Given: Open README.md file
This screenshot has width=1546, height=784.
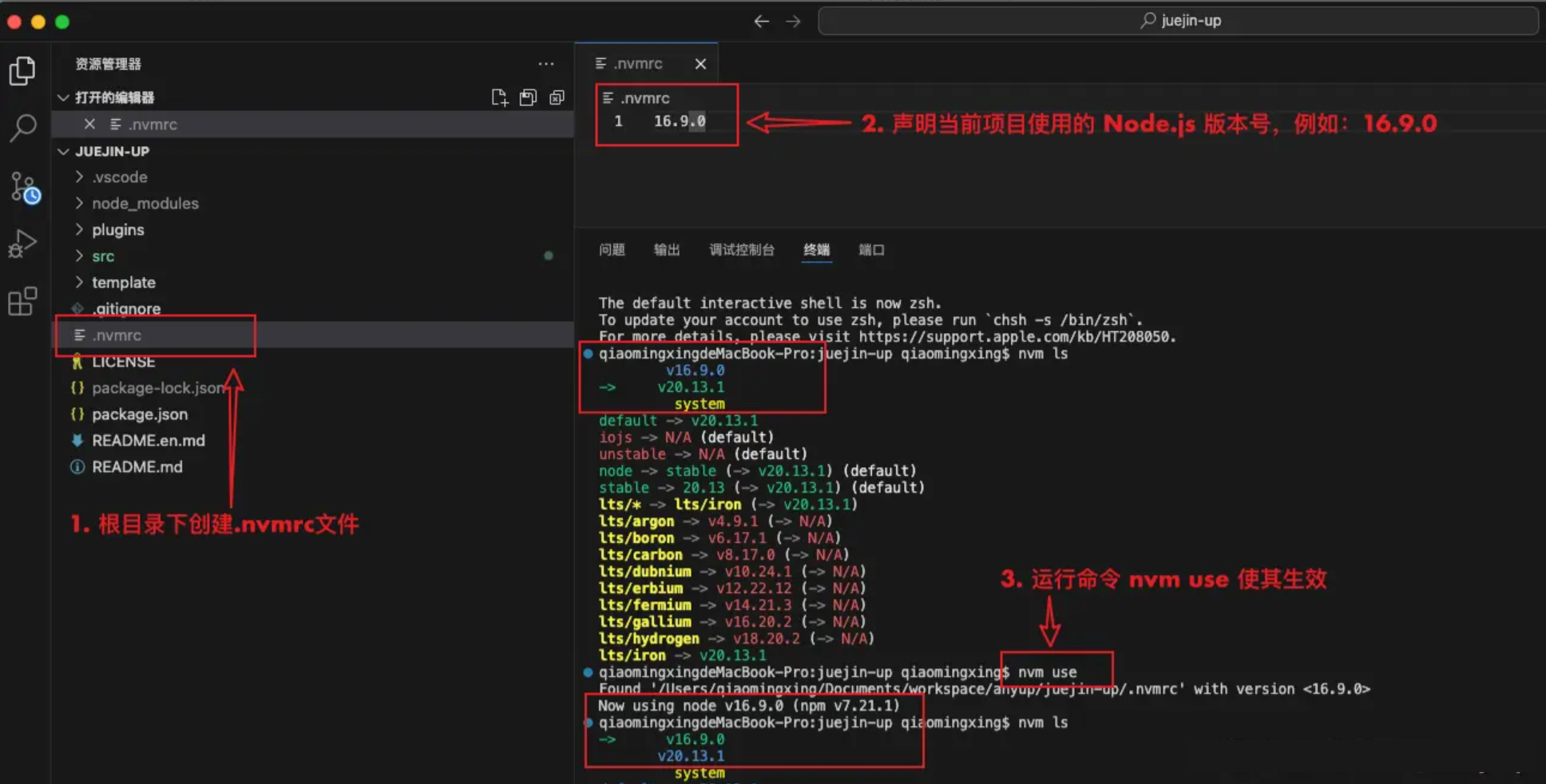Looking at the screenshot, I should click(312, 466).
